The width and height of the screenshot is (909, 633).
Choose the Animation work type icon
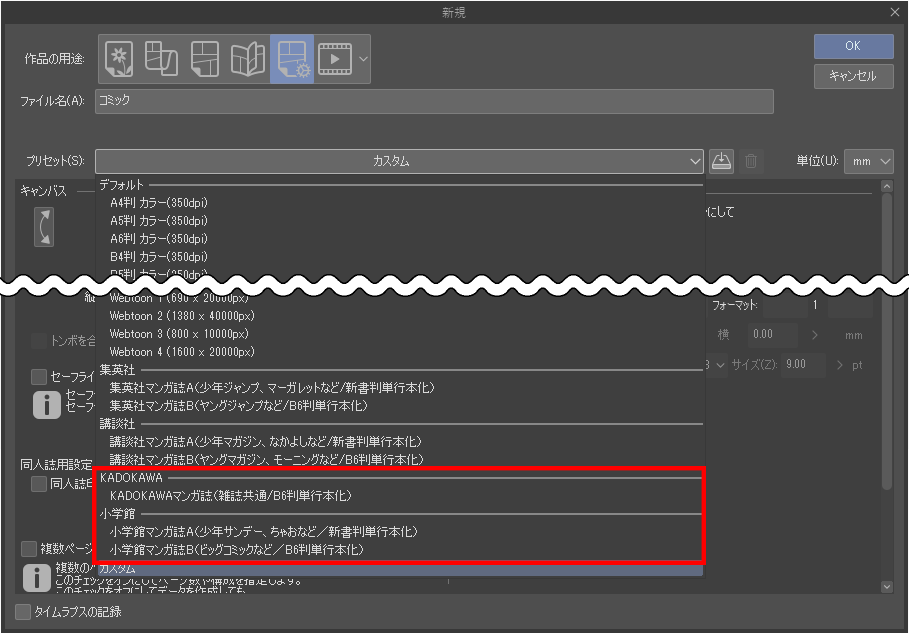click(x=335, y=59)
